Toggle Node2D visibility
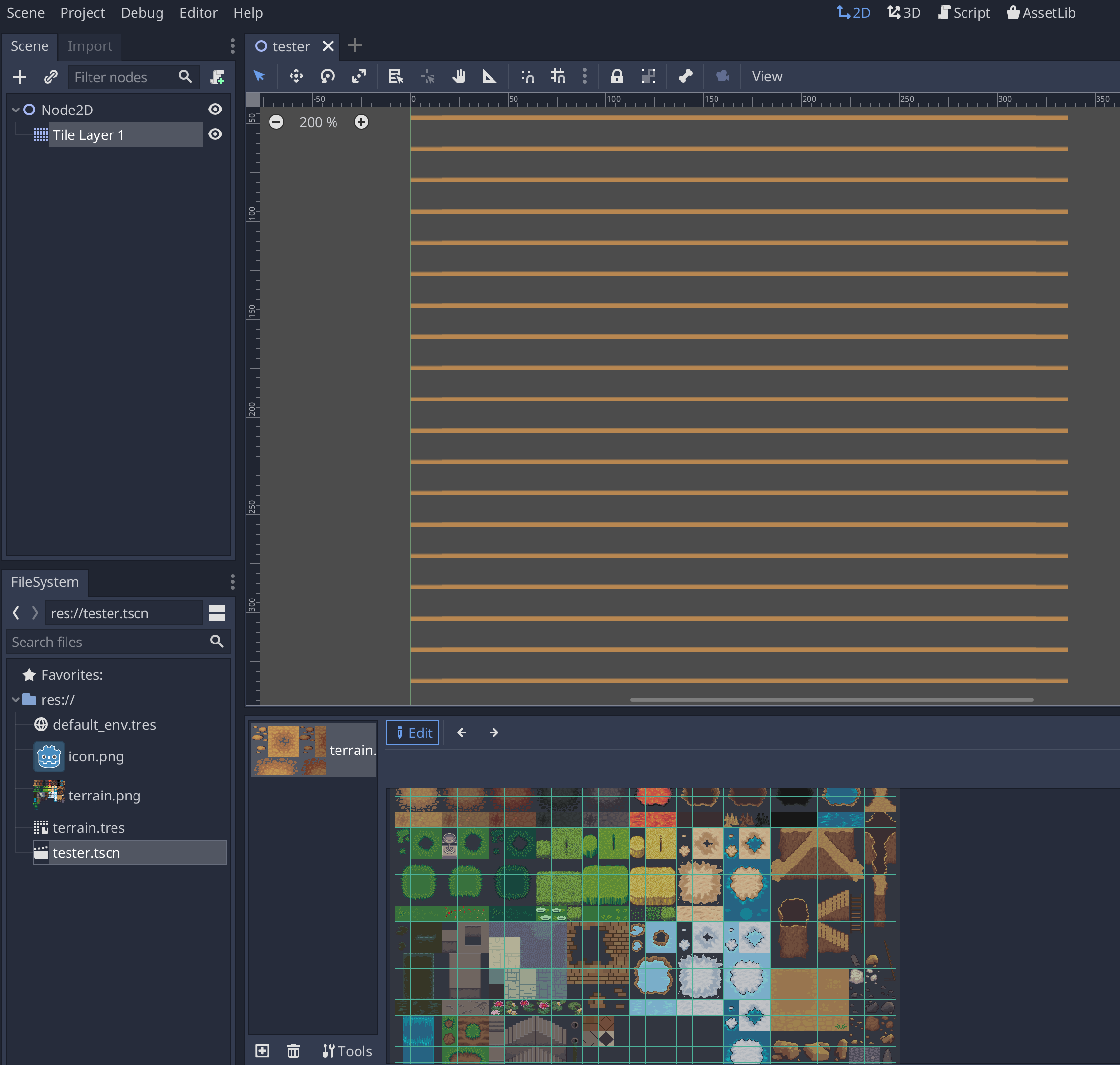The height and width of the screenshot is (1065, 1120). (215, 109)
